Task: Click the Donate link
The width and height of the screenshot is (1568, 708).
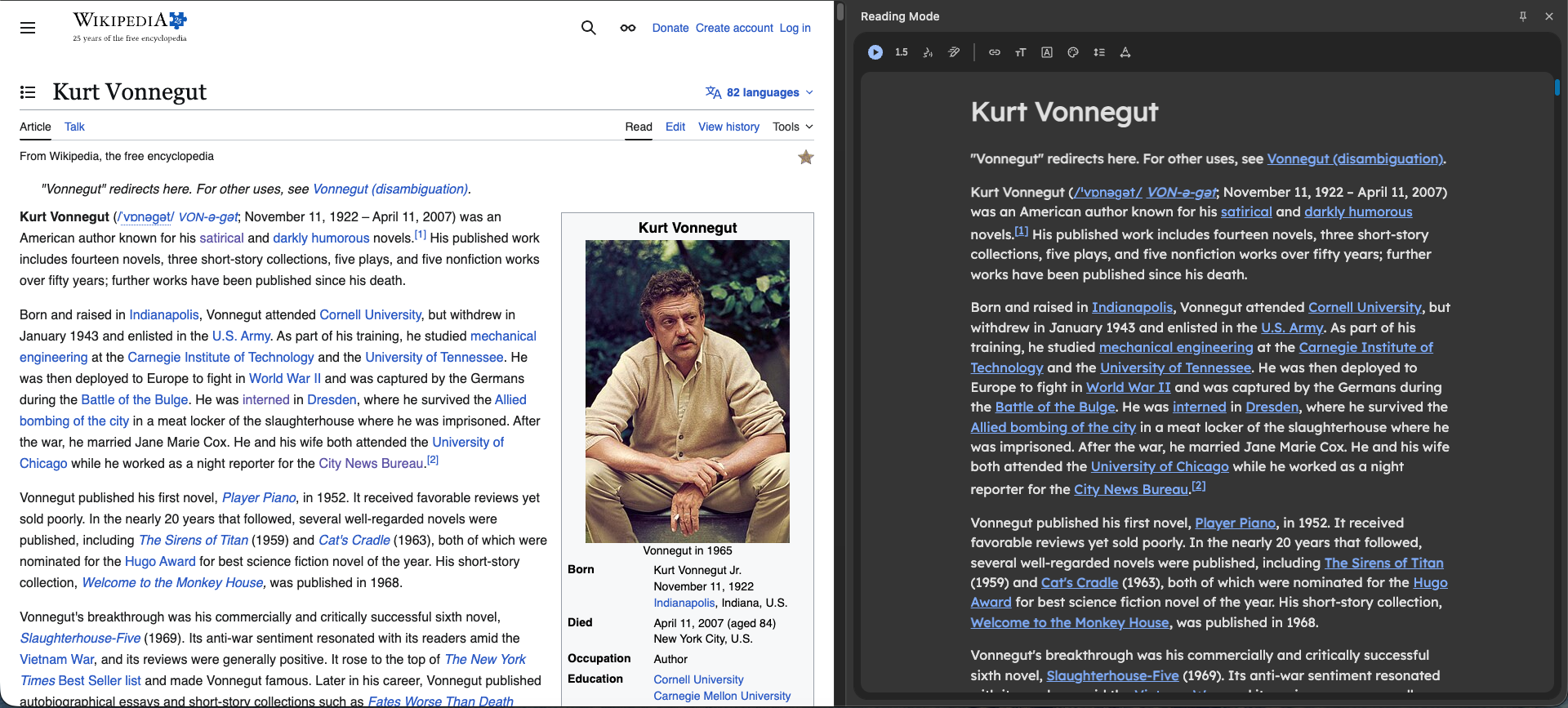Action: 670,28
